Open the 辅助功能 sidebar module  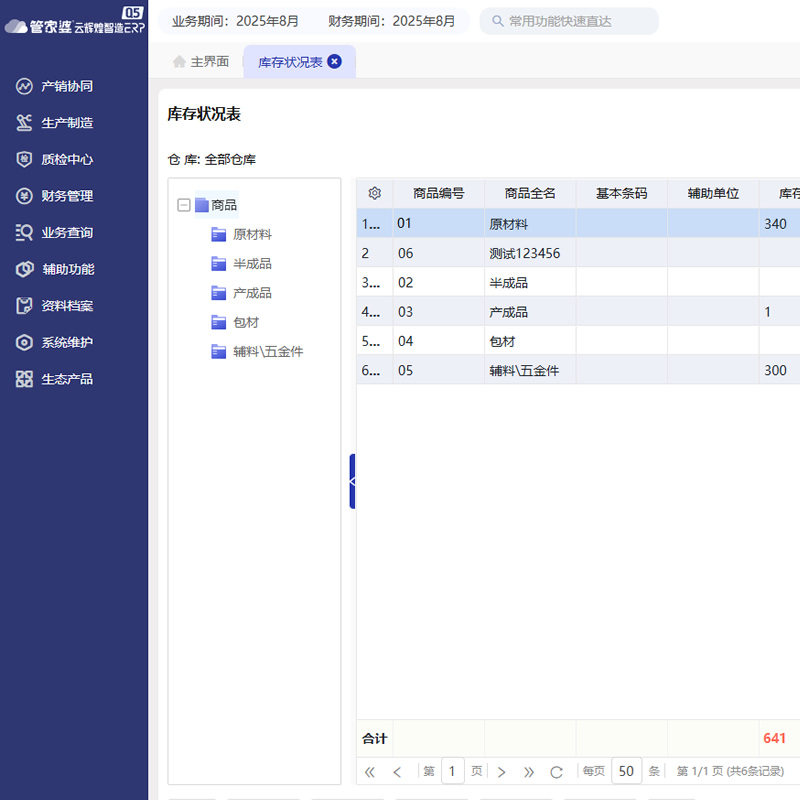(x=54, y=269)
